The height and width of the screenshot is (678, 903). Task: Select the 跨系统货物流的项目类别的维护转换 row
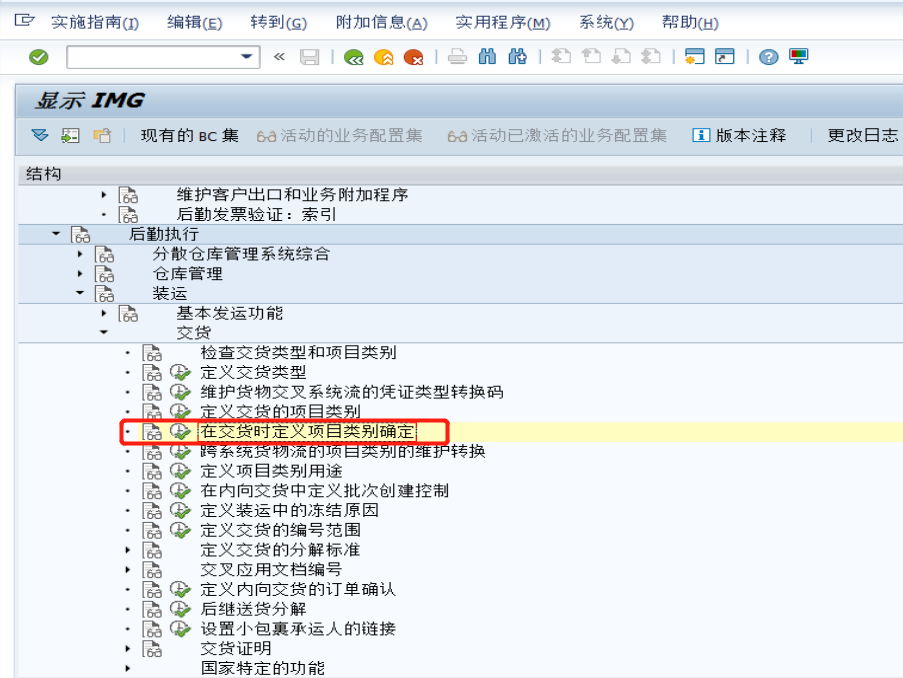tap(343, 451)
